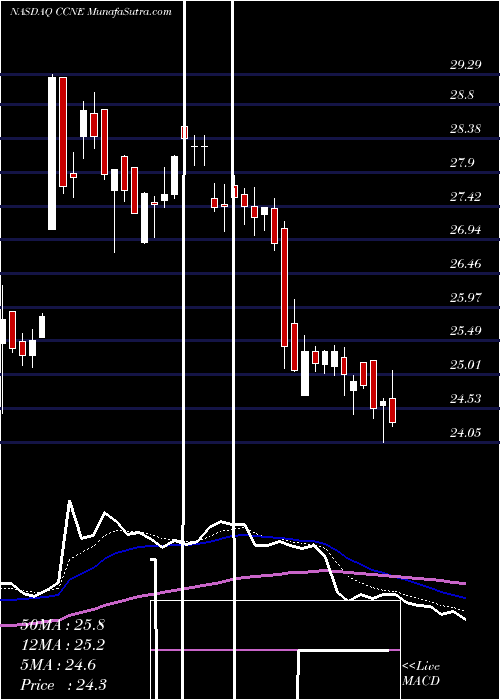The height and width of the screenshot is (700, 500).
Task: Click the <<Live MACD label
Action: point(421,674)
